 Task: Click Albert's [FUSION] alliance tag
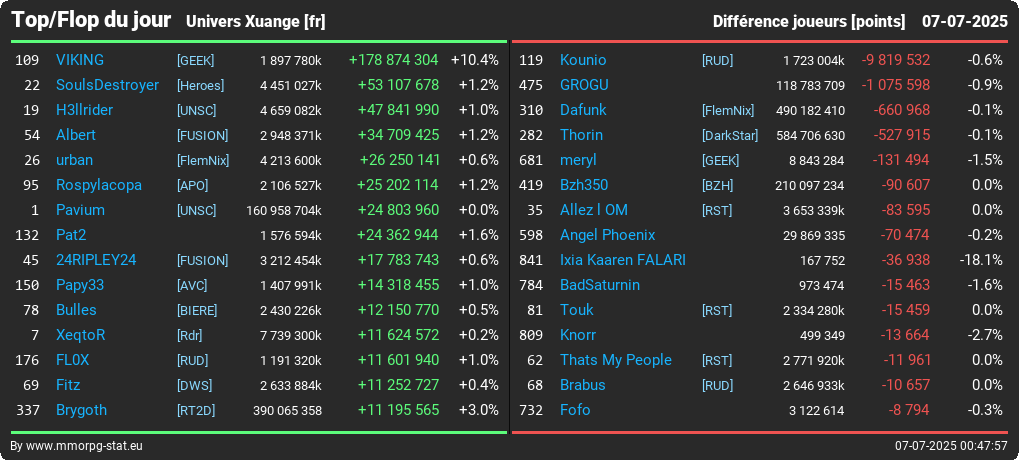coord(202,136)
